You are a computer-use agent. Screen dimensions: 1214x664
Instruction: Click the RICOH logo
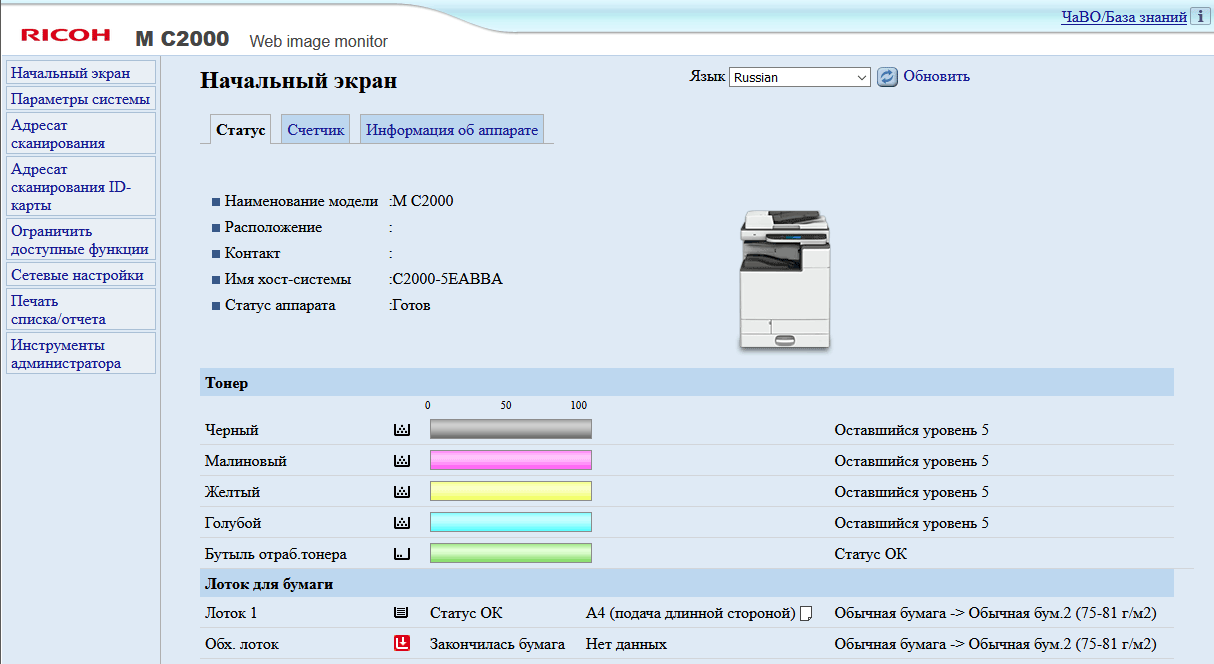[66, 35]
